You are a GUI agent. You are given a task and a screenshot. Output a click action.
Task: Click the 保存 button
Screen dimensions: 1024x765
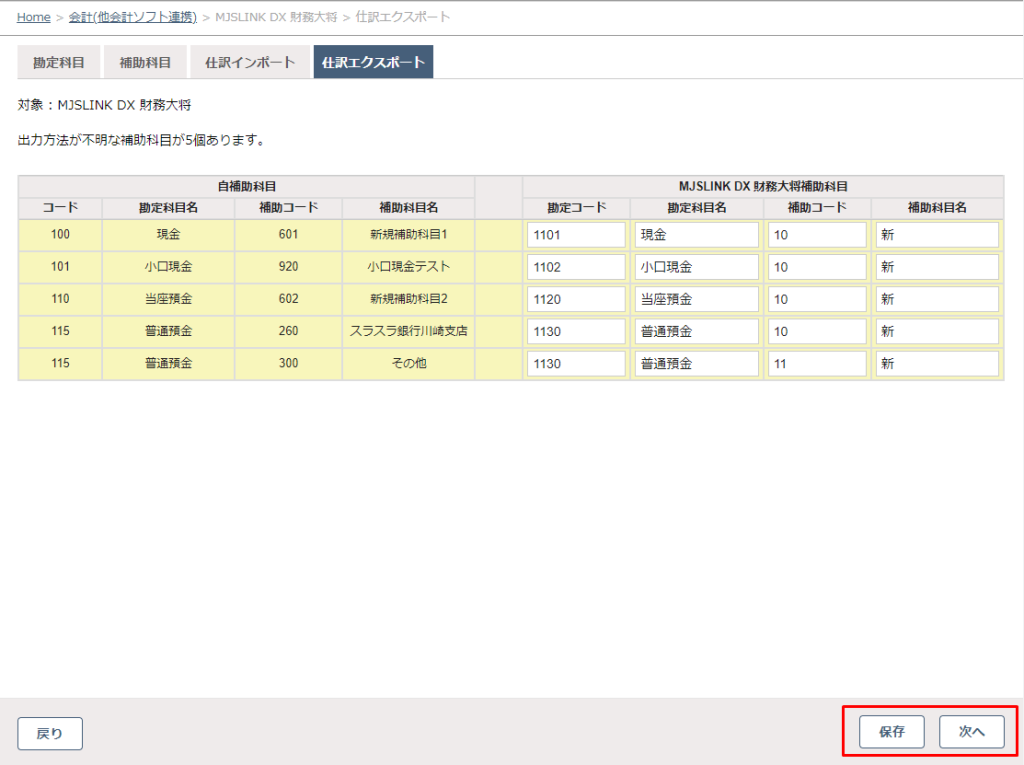(x=891, y=732)
